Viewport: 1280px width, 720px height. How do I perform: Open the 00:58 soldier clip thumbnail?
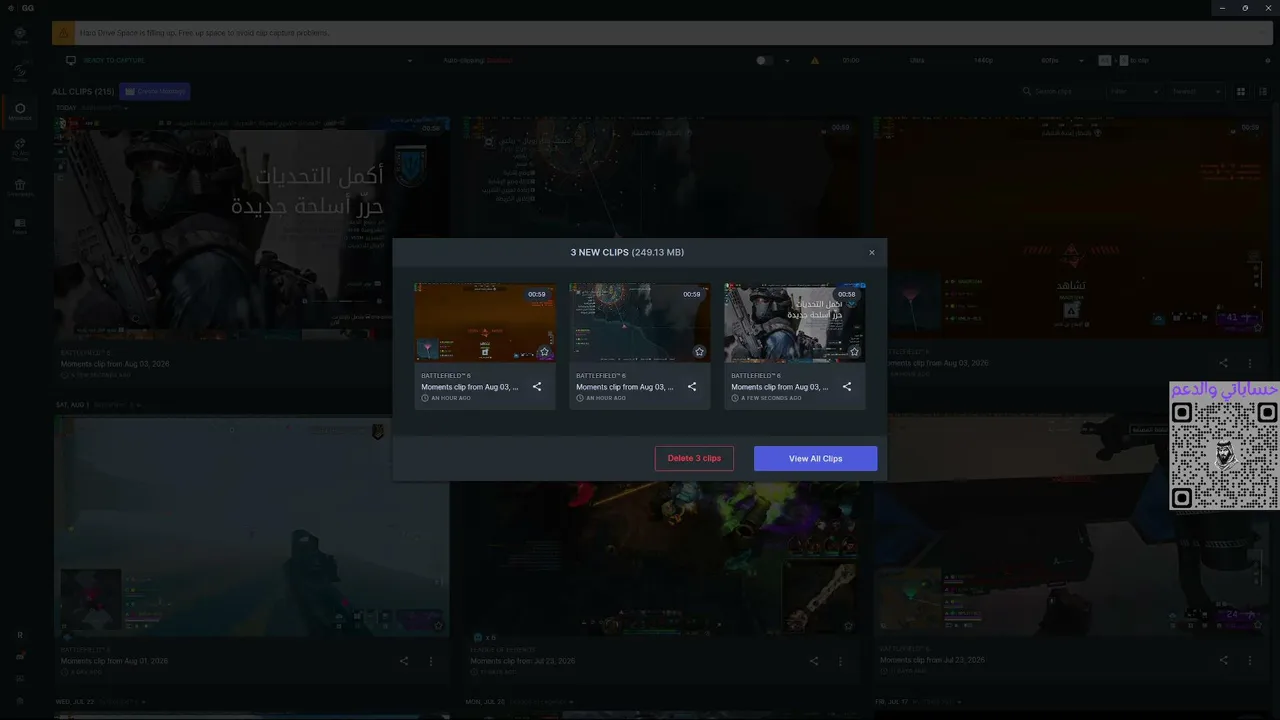click(x=795, y=322)
